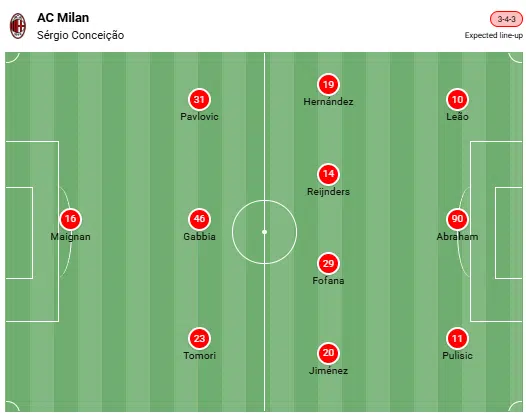Select Abraham's number 90 marker
Screen dimensions: 526x413
click(457, 219)
